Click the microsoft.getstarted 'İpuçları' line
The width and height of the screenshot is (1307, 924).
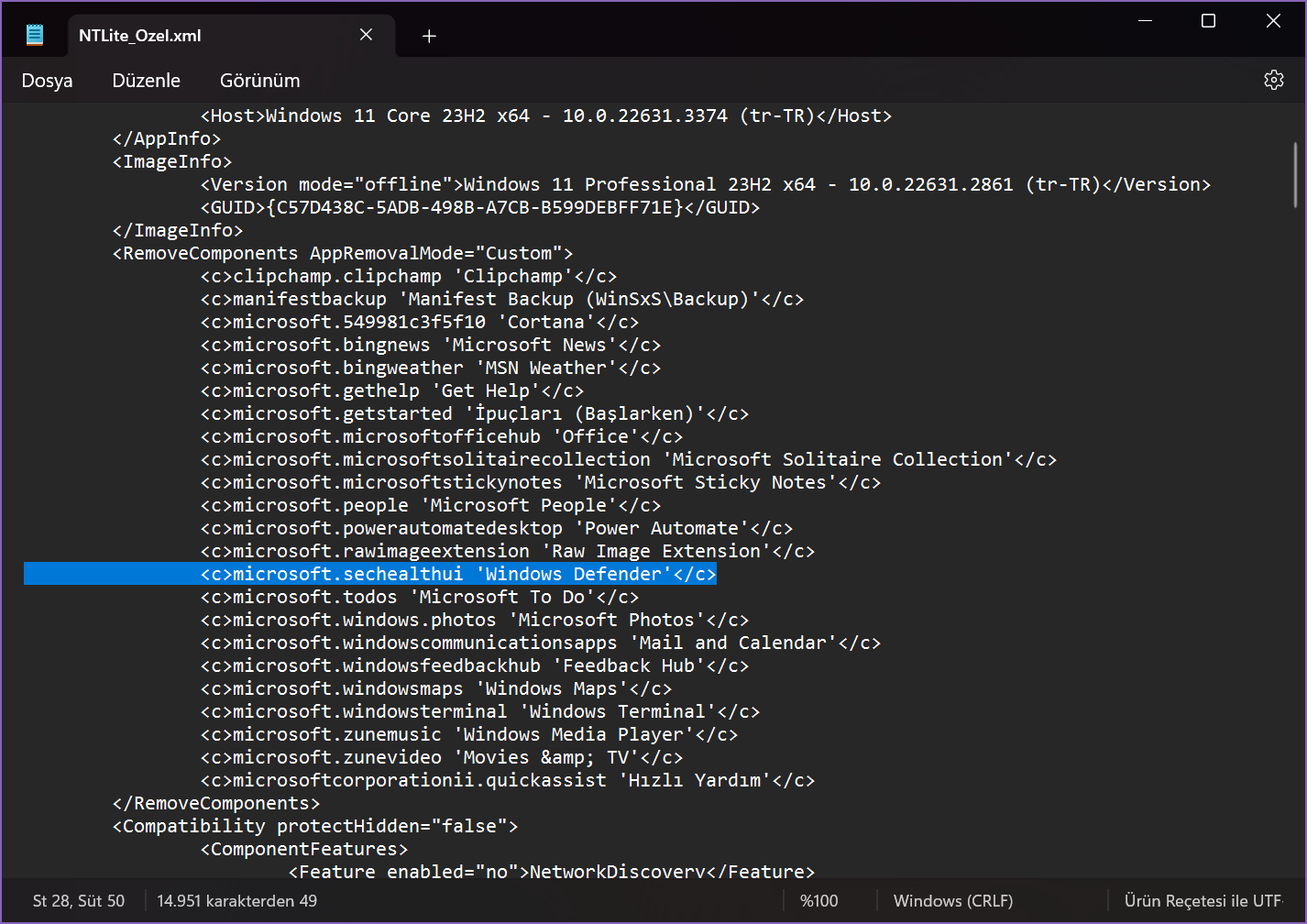click(475, 413)
